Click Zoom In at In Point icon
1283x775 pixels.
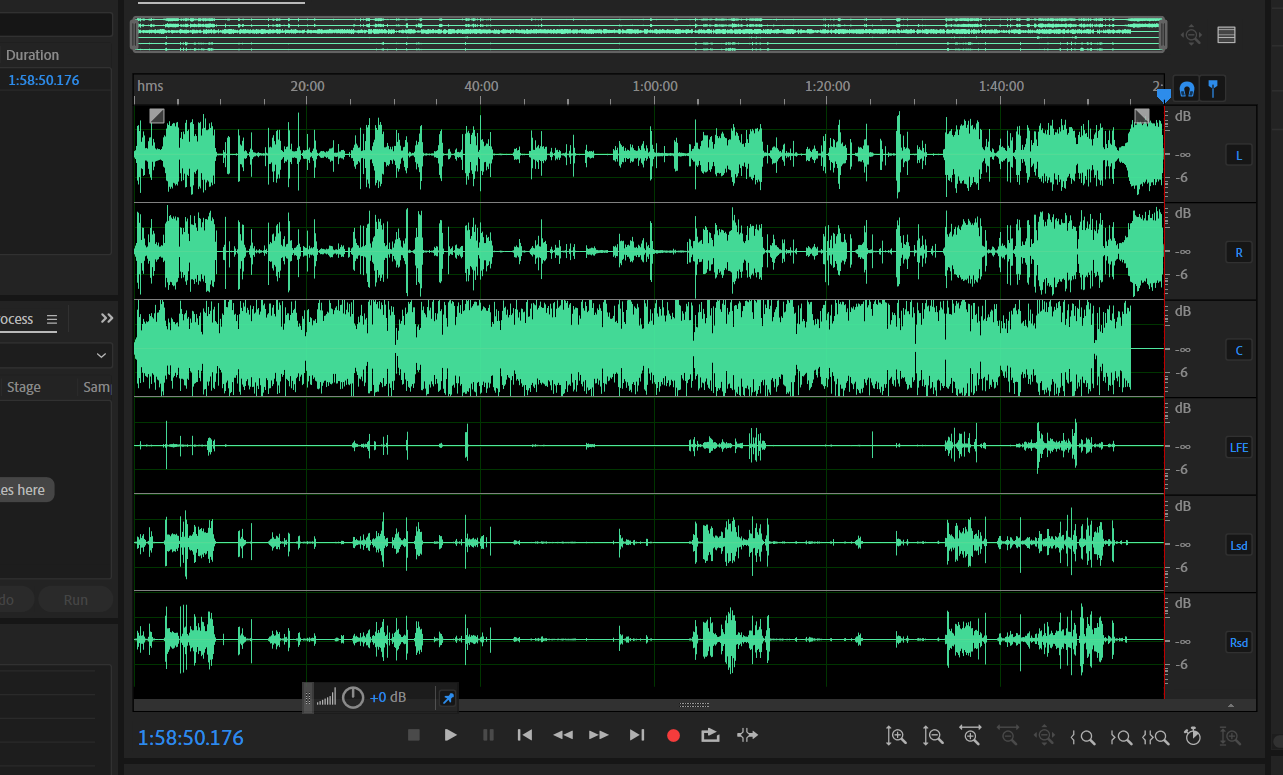1082,737
